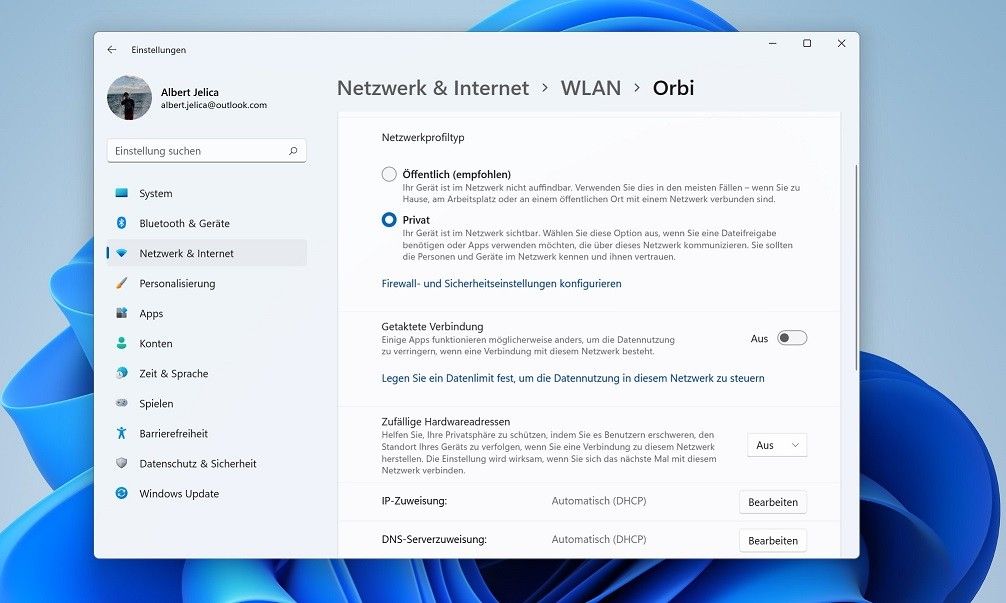
Task: Click the Konten person icon
Action: 121,343
